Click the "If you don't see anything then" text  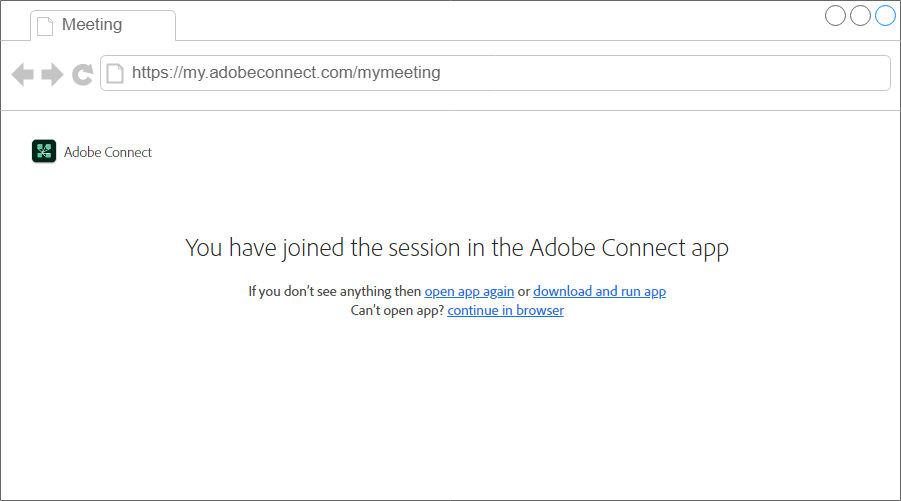pyautogui.click(x=334, y=291)
